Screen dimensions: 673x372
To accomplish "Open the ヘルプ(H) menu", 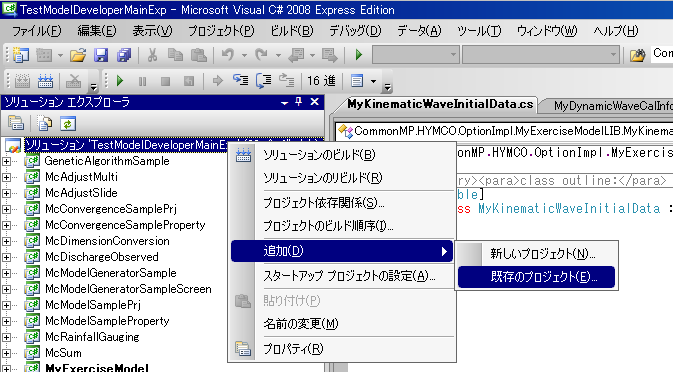I will click(x=616, y=31).
